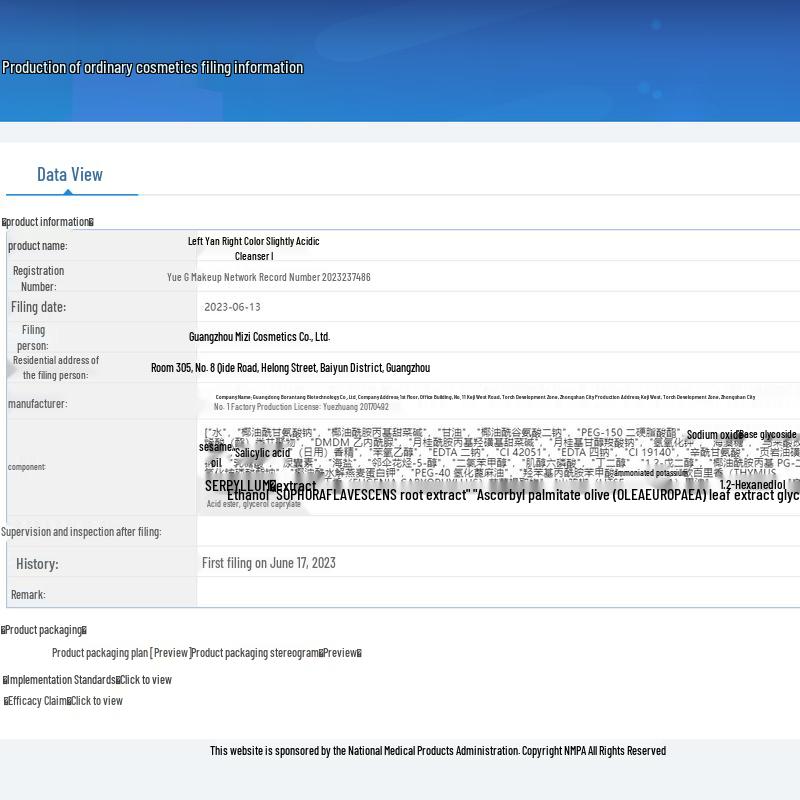Viewport: 800px width, 800px height.
Task: Click filing person Guangzhou Mizi Cosmetics Co., Ltd.
Action: pyautogui.click(x=259, y=337)
